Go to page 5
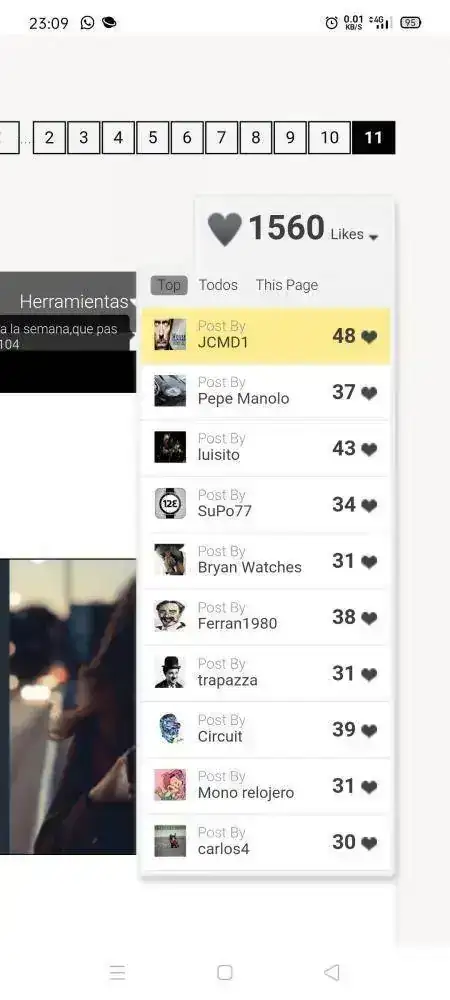This screenshot has height=1000, width=450. pos(152,138)
